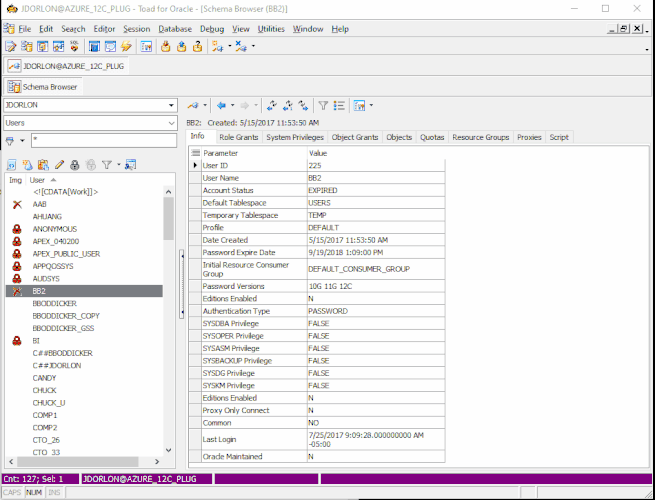
Task: Click user list scroll down arrow
Action: point(168,450)
